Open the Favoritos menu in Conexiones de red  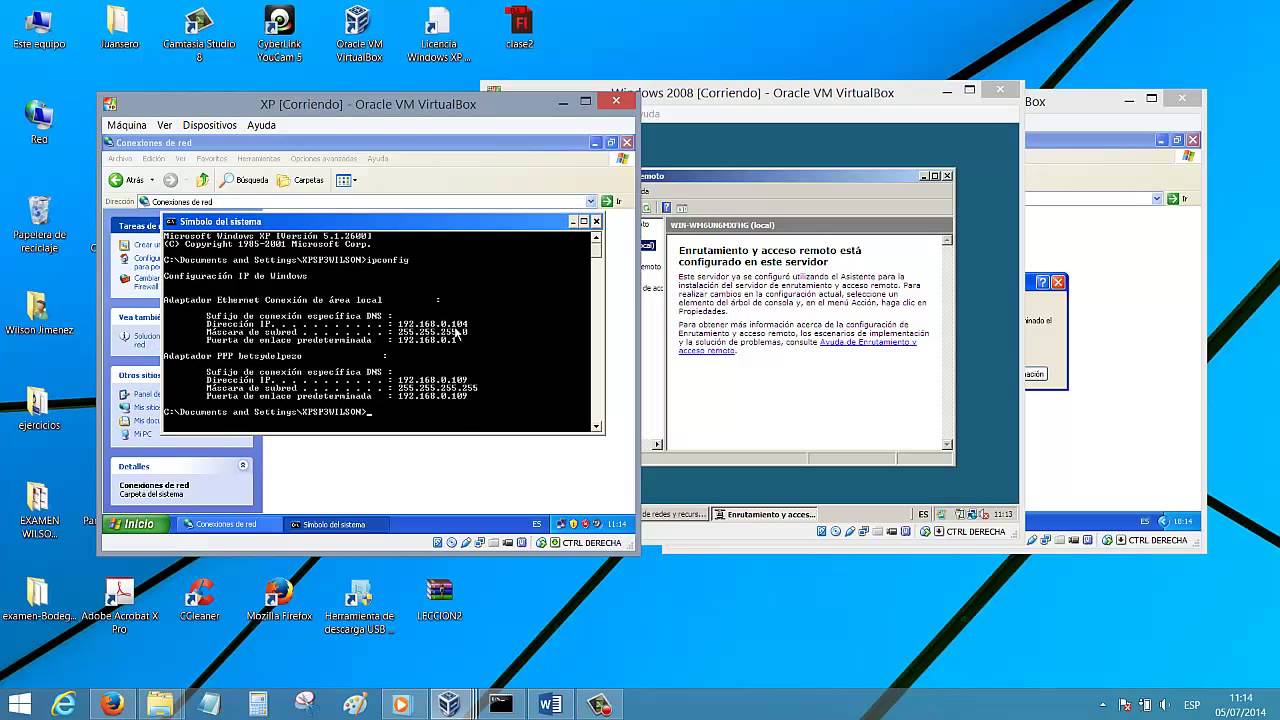point(211,159)
